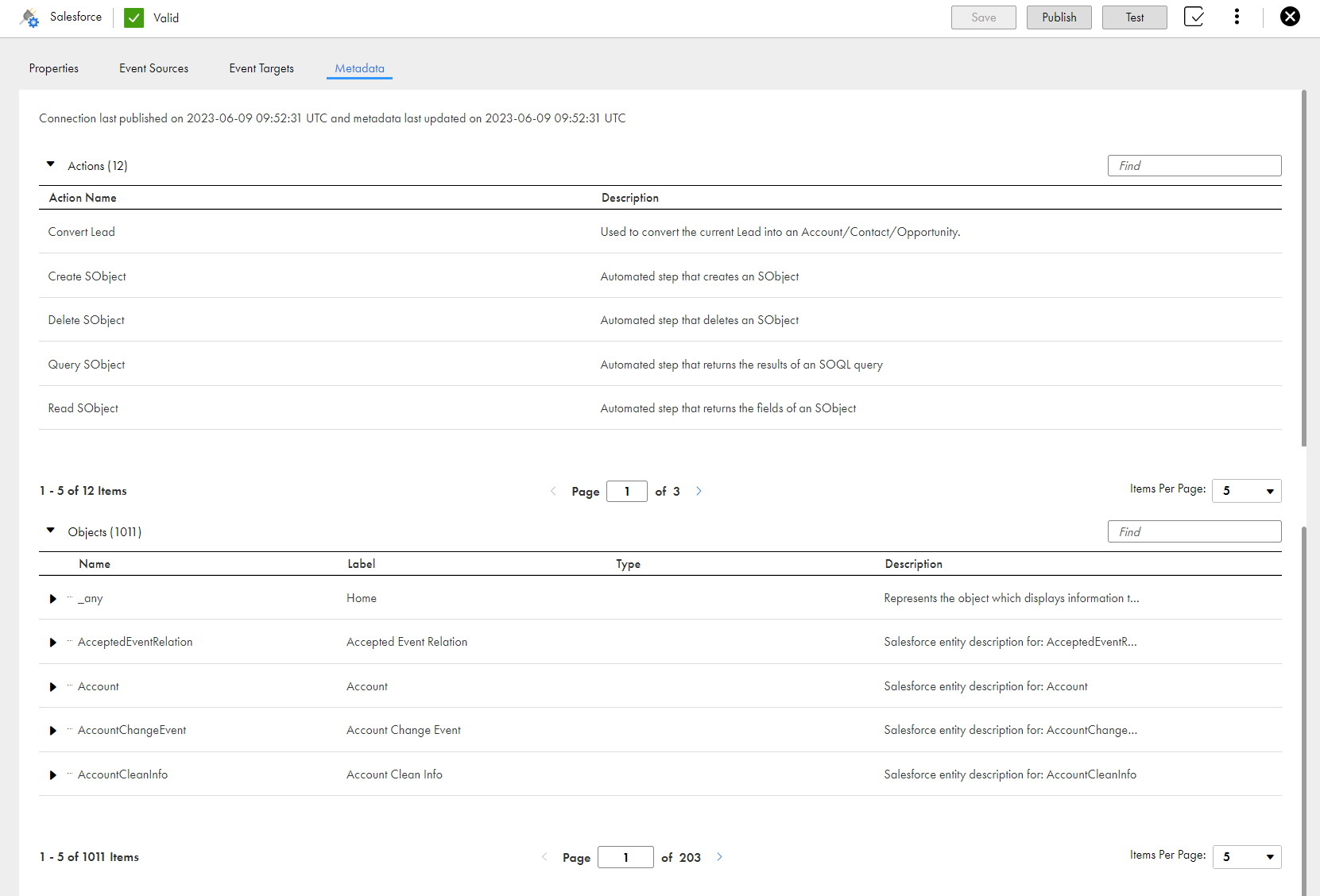
Task: Click the Label column header in Objects
Action: coord(362,564)
